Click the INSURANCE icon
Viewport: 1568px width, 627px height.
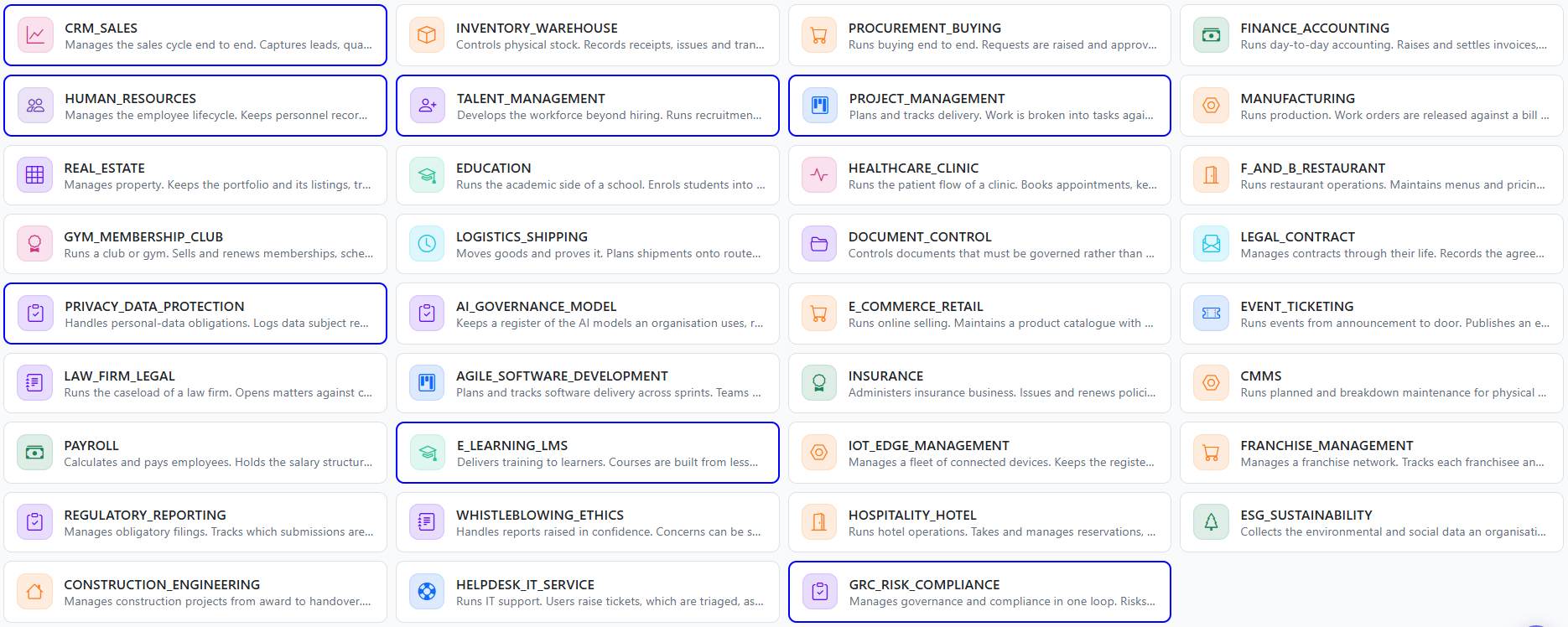coord(819,383)
